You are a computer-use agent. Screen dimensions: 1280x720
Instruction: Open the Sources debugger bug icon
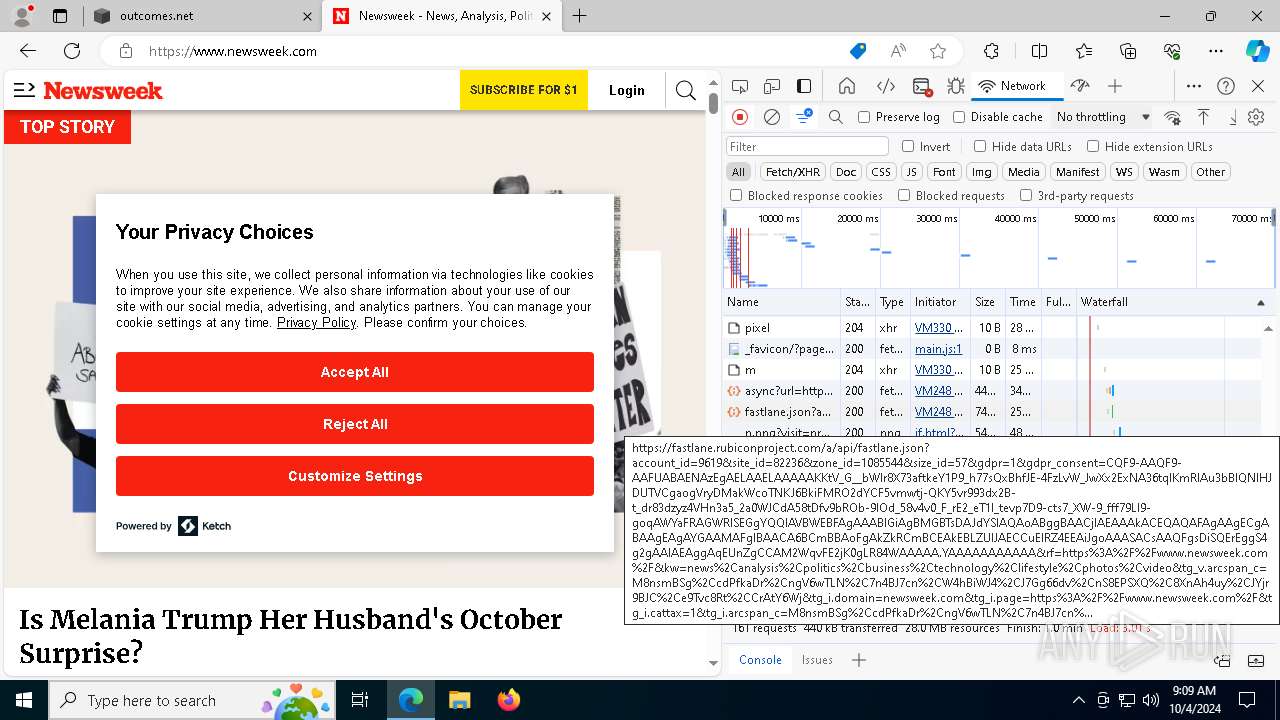(956, 86)
